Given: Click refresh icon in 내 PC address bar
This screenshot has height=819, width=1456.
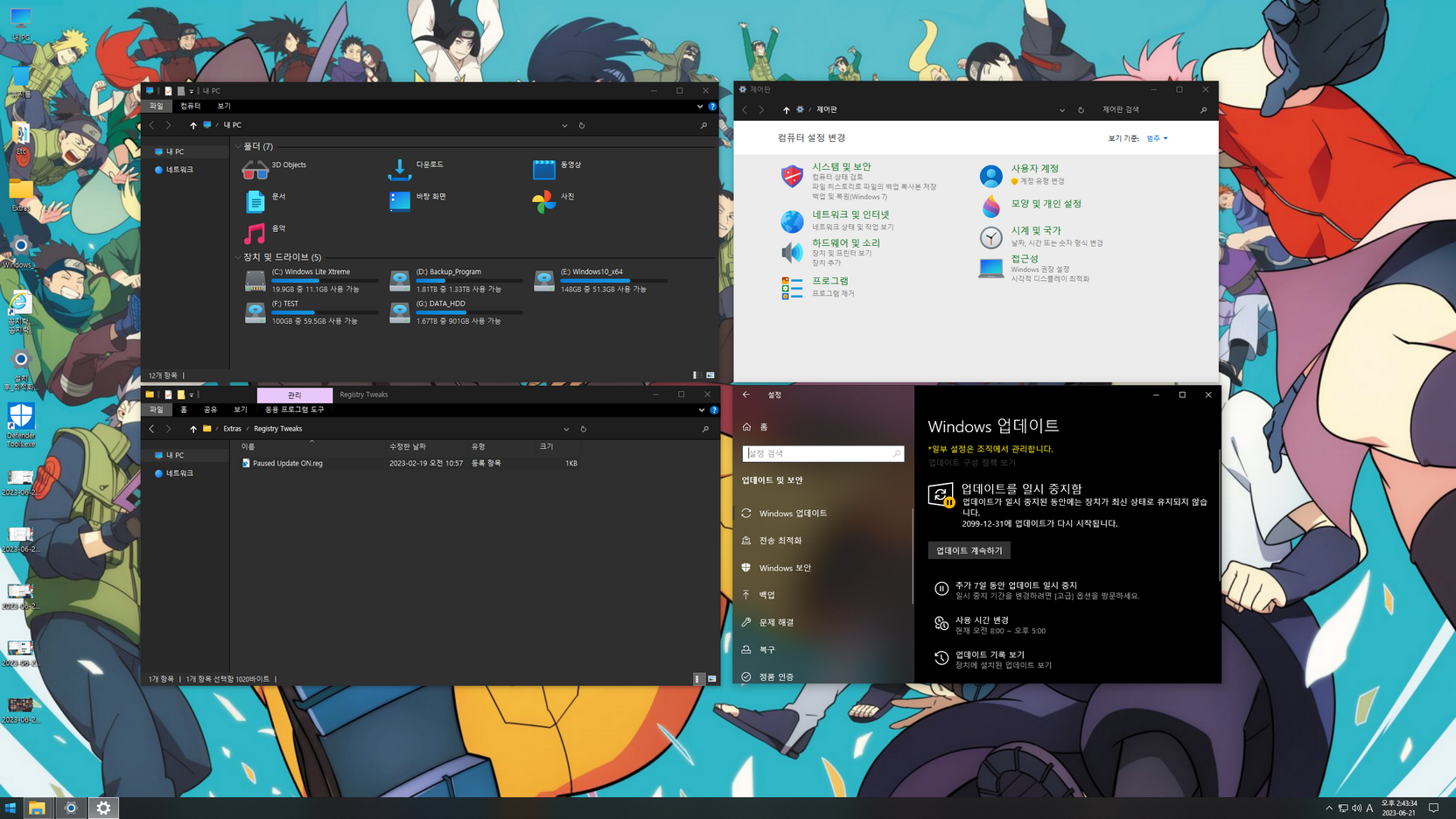Looking at the screenshot, I should [582, 125].
